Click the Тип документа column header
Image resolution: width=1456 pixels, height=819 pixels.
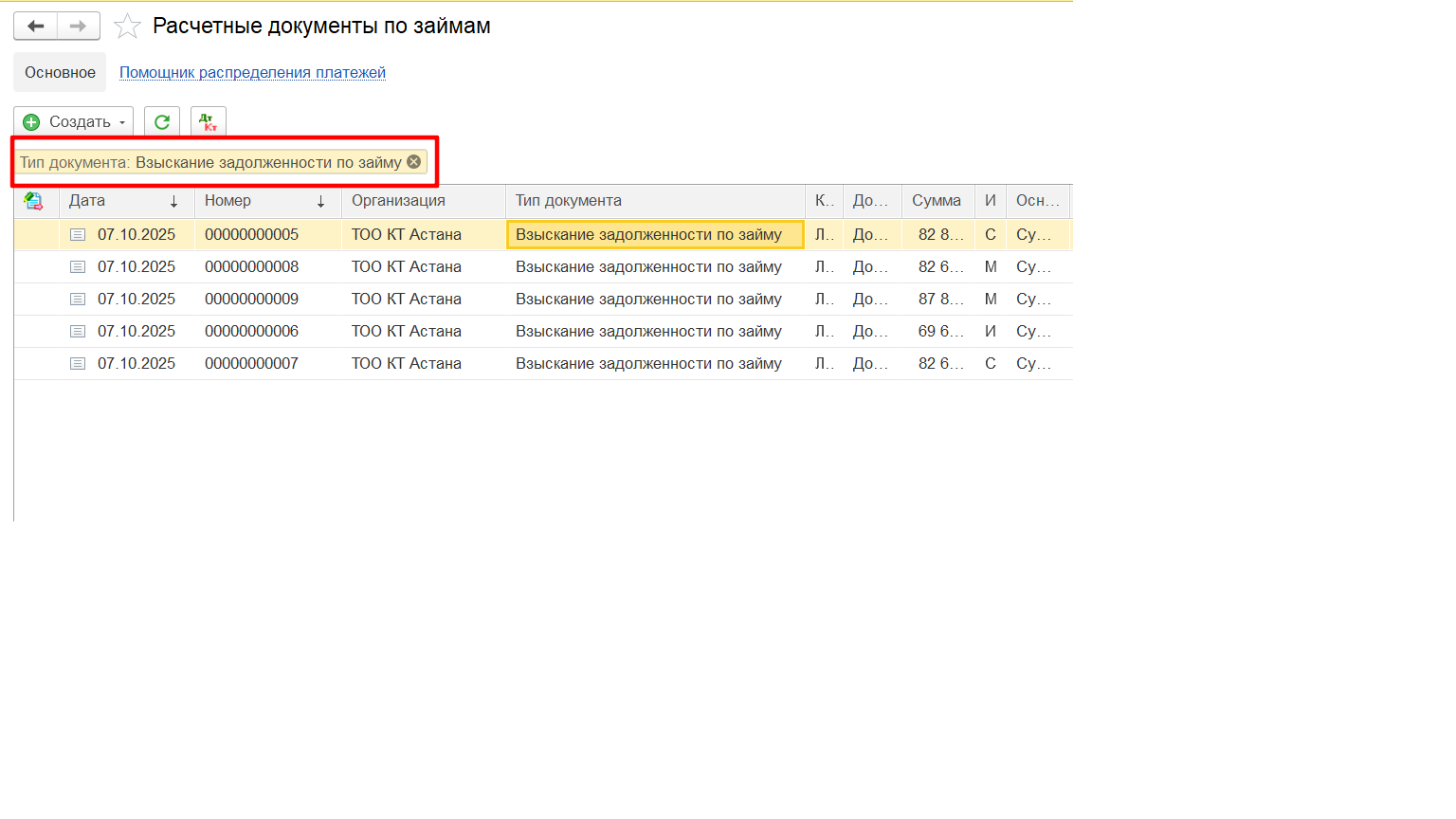[x=655, y=201]
